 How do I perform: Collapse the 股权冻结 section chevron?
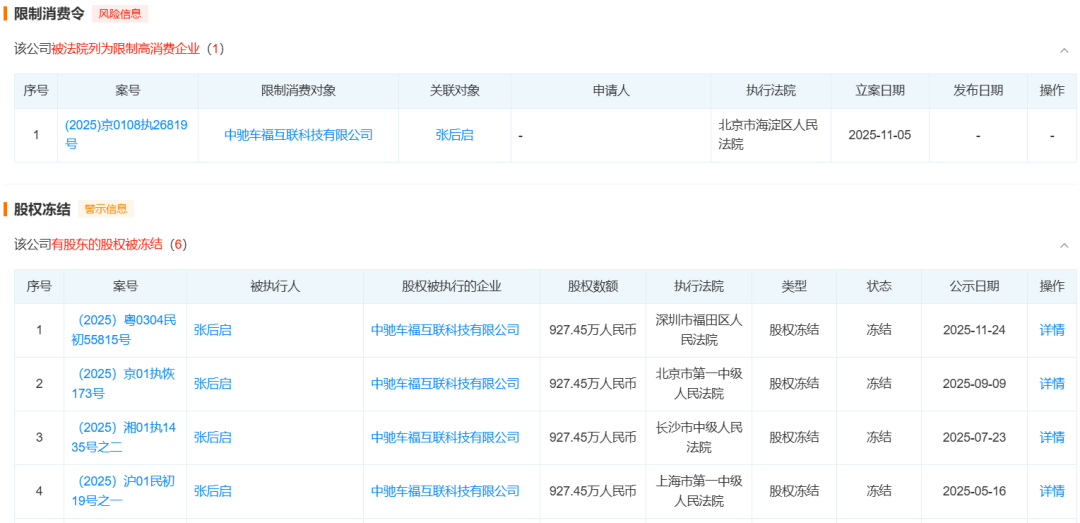tap(1064, 245)
